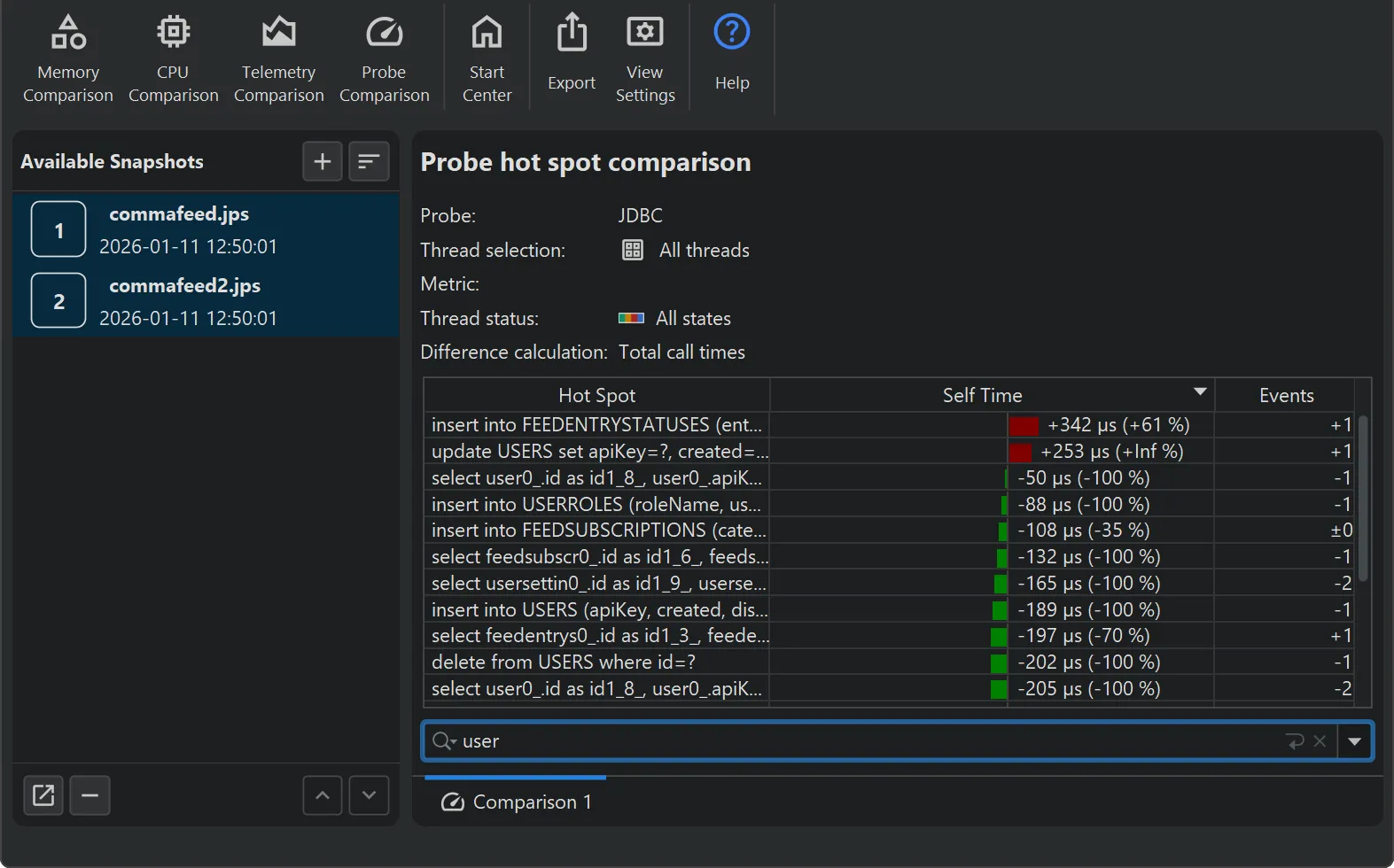Select 'select feedentrys0_.id' row
This screenshot has height=868, width=1394.
(x=889, y=636)
